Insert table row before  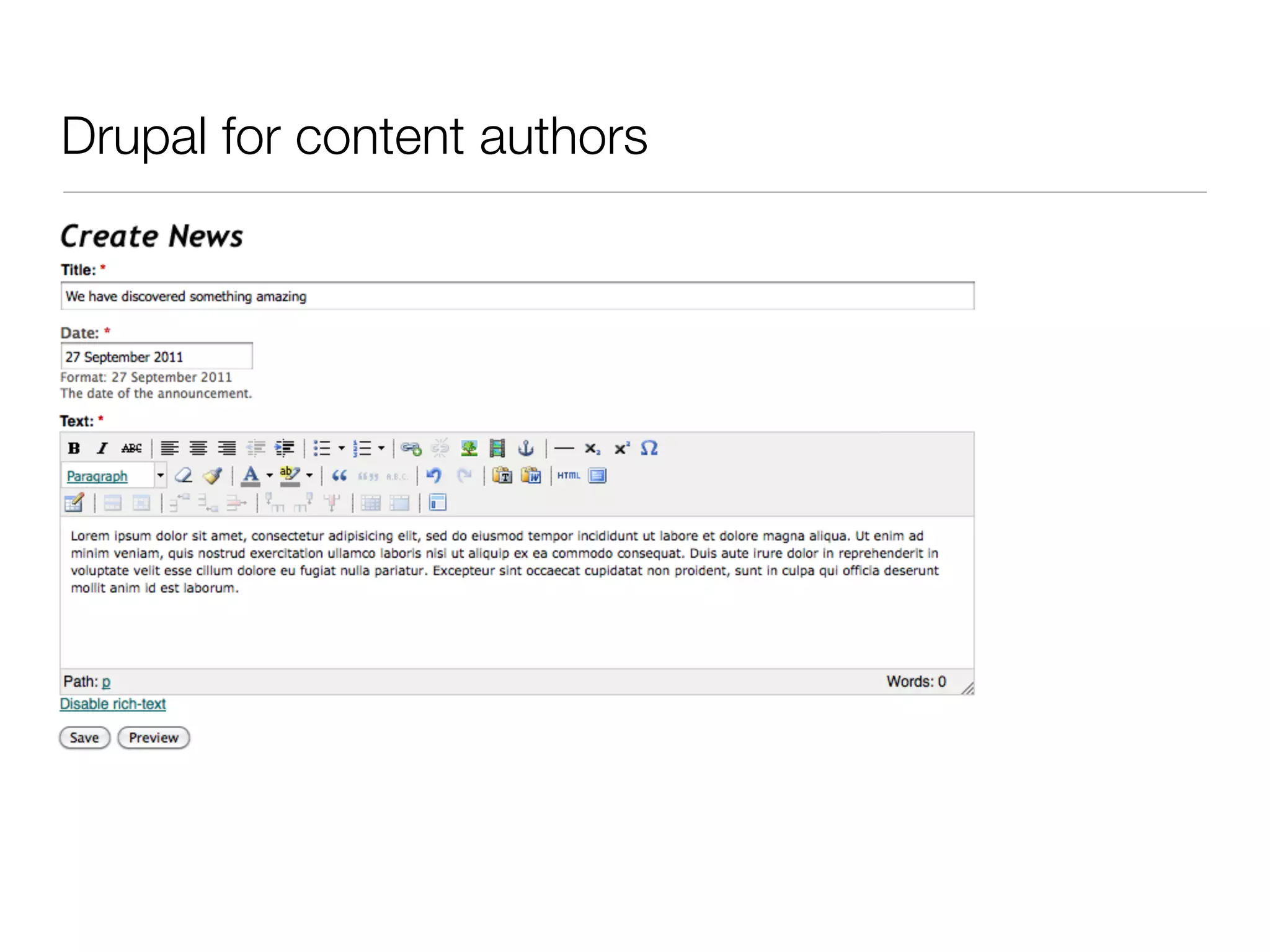pyautogui.click(x=179, y=503)
